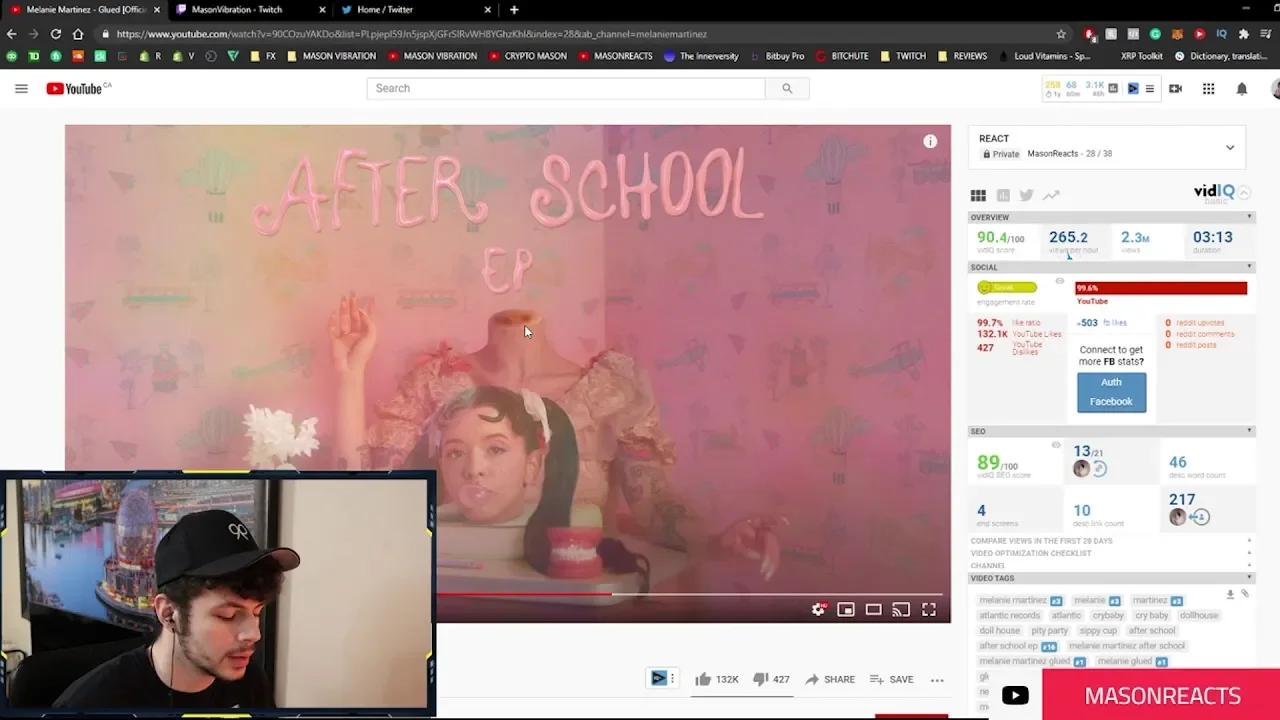Image resolution: width=1280 pixels, height=720 pixels.
Task: Click the notifications bell icon
Action: coord(1242,88)
